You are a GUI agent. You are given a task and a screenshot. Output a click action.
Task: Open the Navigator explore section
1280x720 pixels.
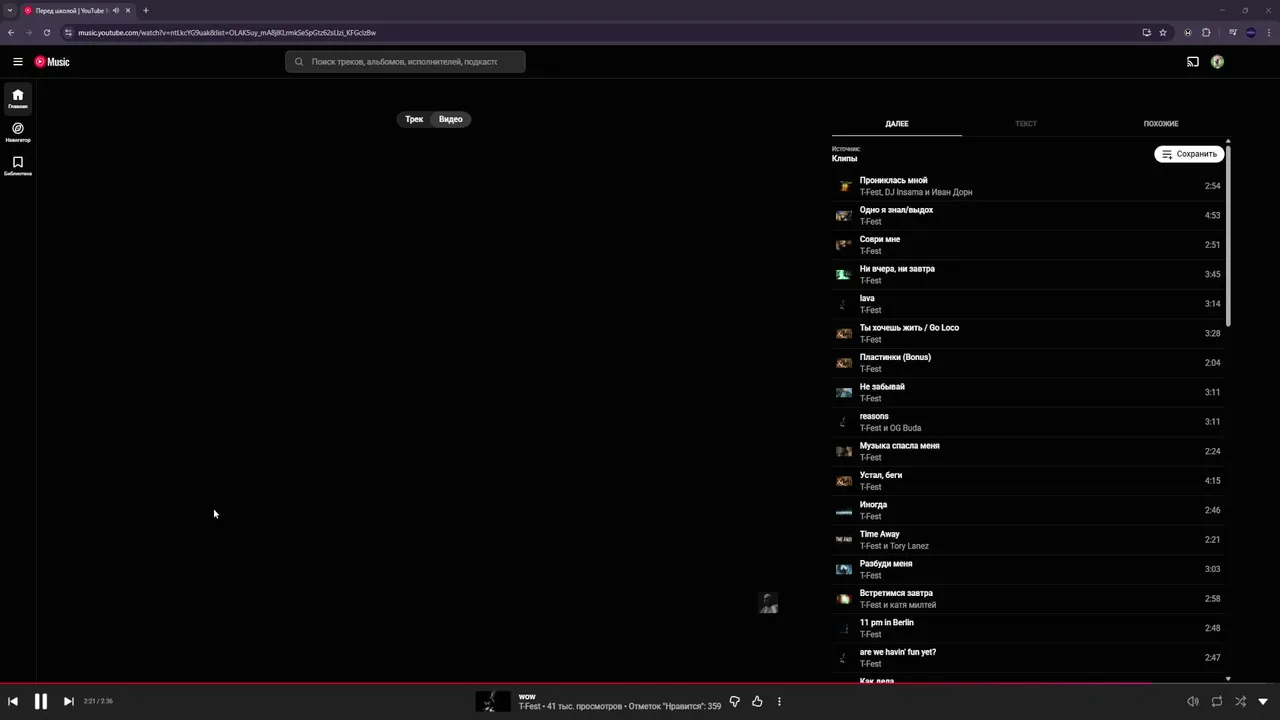click(x=17, y=132)
